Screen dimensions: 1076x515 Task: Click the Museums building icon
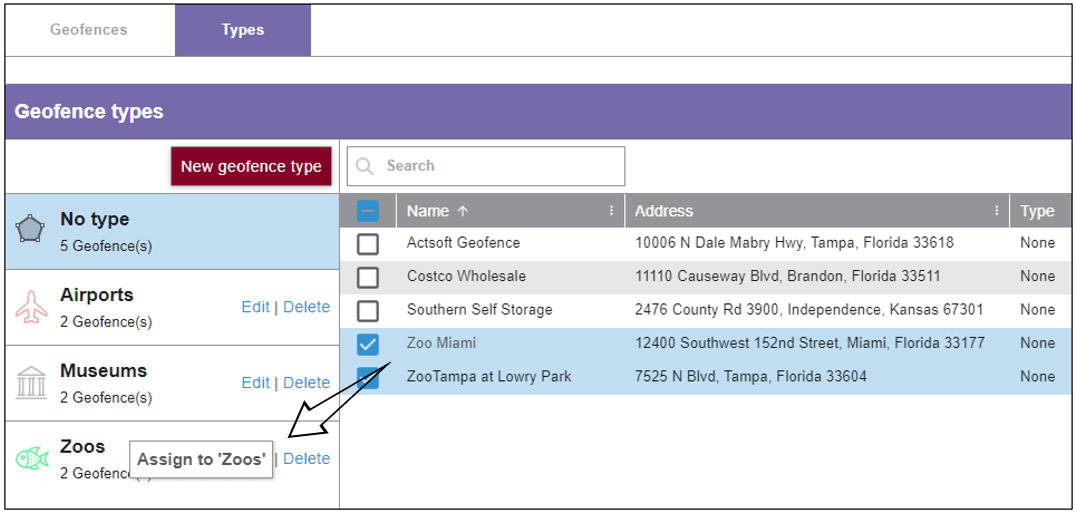[31, 383]
